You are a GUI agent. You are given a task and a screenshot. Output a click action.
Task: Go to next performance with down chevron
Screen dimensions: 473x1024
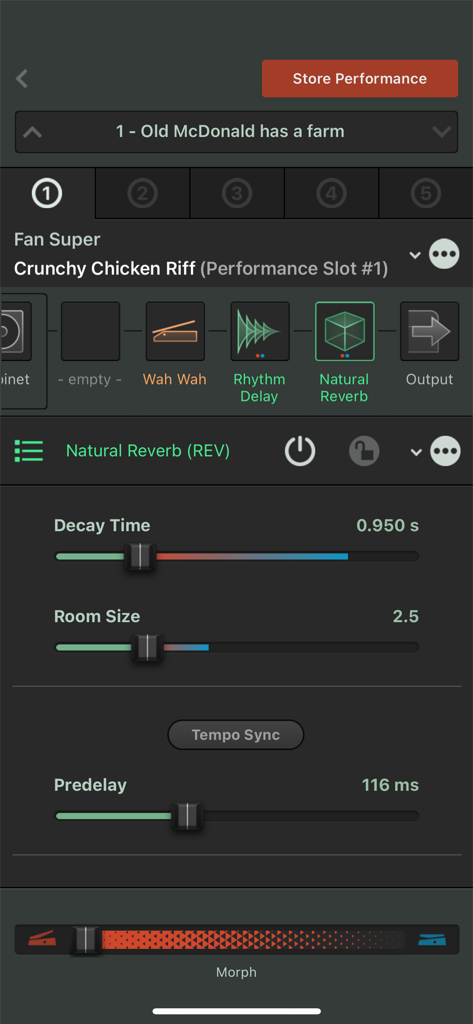pyautogui.click(x=442, y=132)
